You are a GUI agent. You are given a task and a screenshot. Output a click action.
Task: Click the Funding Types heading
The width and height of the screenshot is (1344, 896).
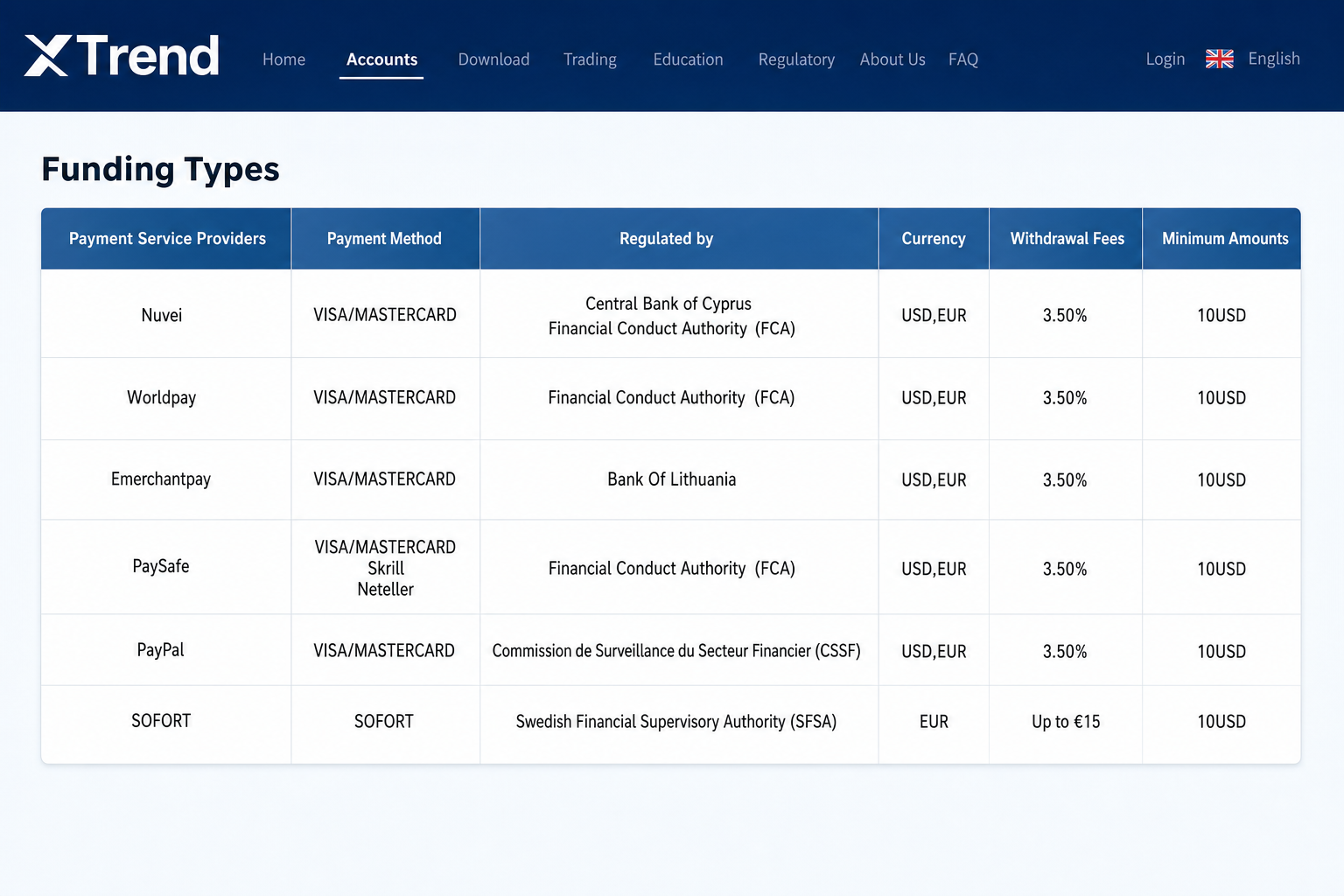[x=160, y=169]
